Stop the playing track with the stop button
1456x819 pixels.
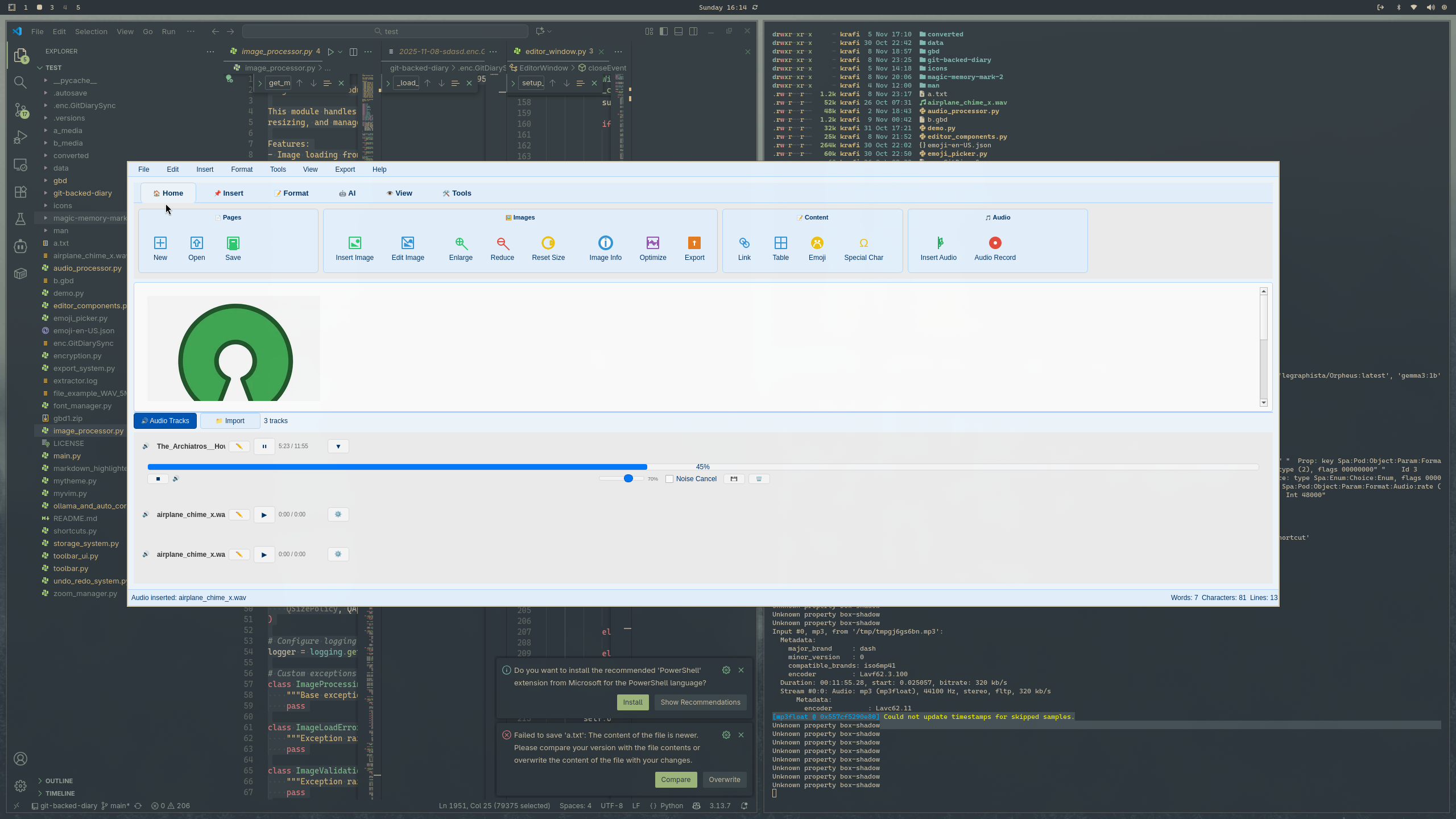pyautogui.click(x=158, y=479)
